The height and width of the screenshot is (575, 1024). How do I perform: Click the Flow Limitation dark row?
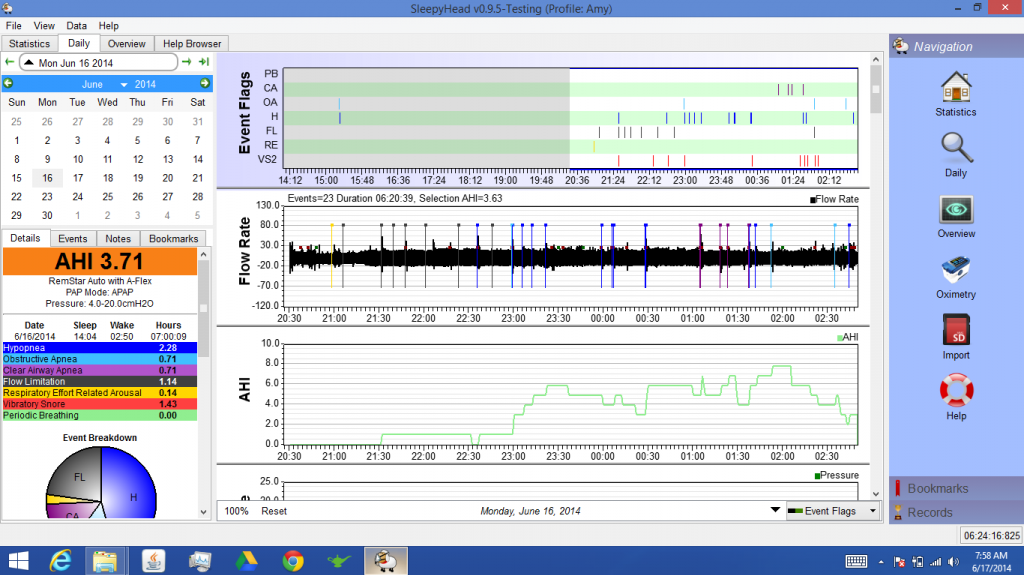pos(100,382)
